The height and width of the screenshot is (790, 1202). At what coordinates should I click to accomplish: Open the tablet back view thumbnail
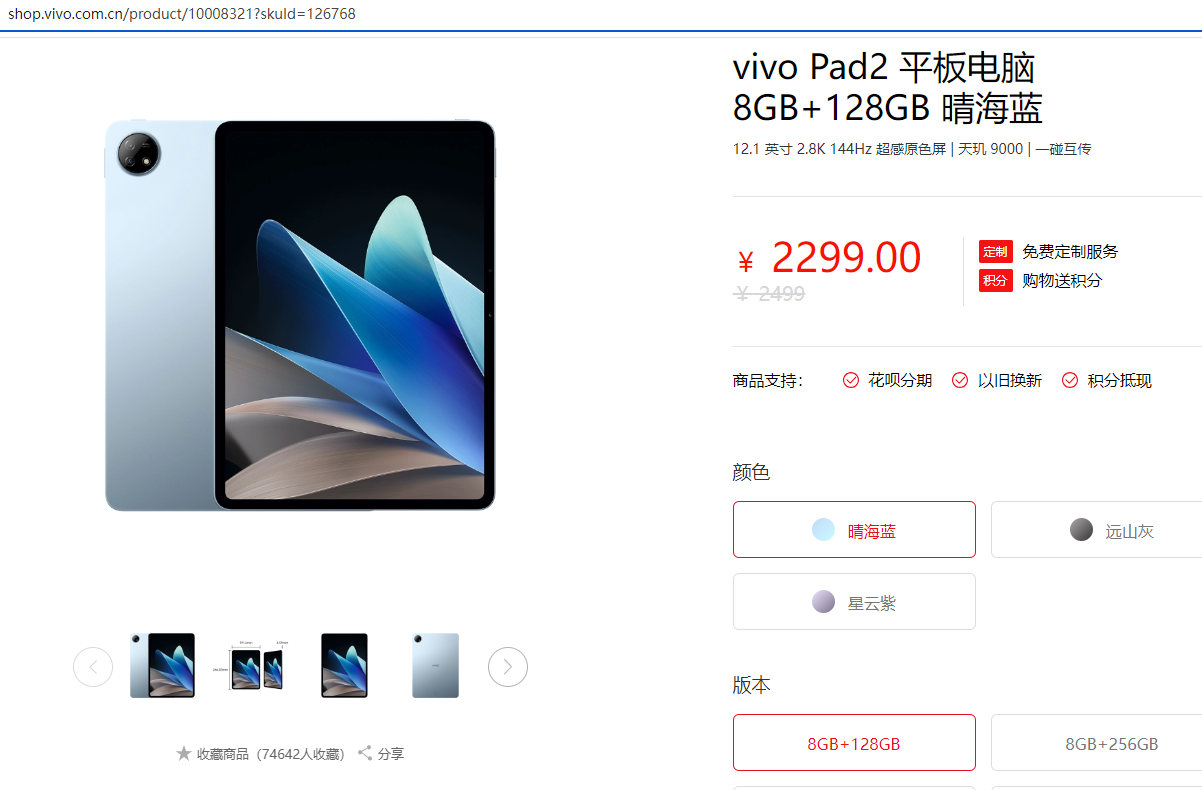click(x=436, y=666)
